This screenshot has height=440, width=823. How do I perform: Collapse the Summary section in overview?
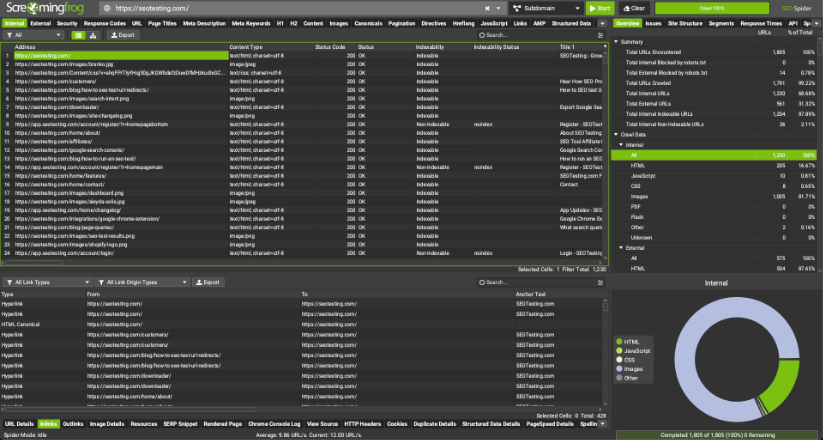click(x=617, y=41)
